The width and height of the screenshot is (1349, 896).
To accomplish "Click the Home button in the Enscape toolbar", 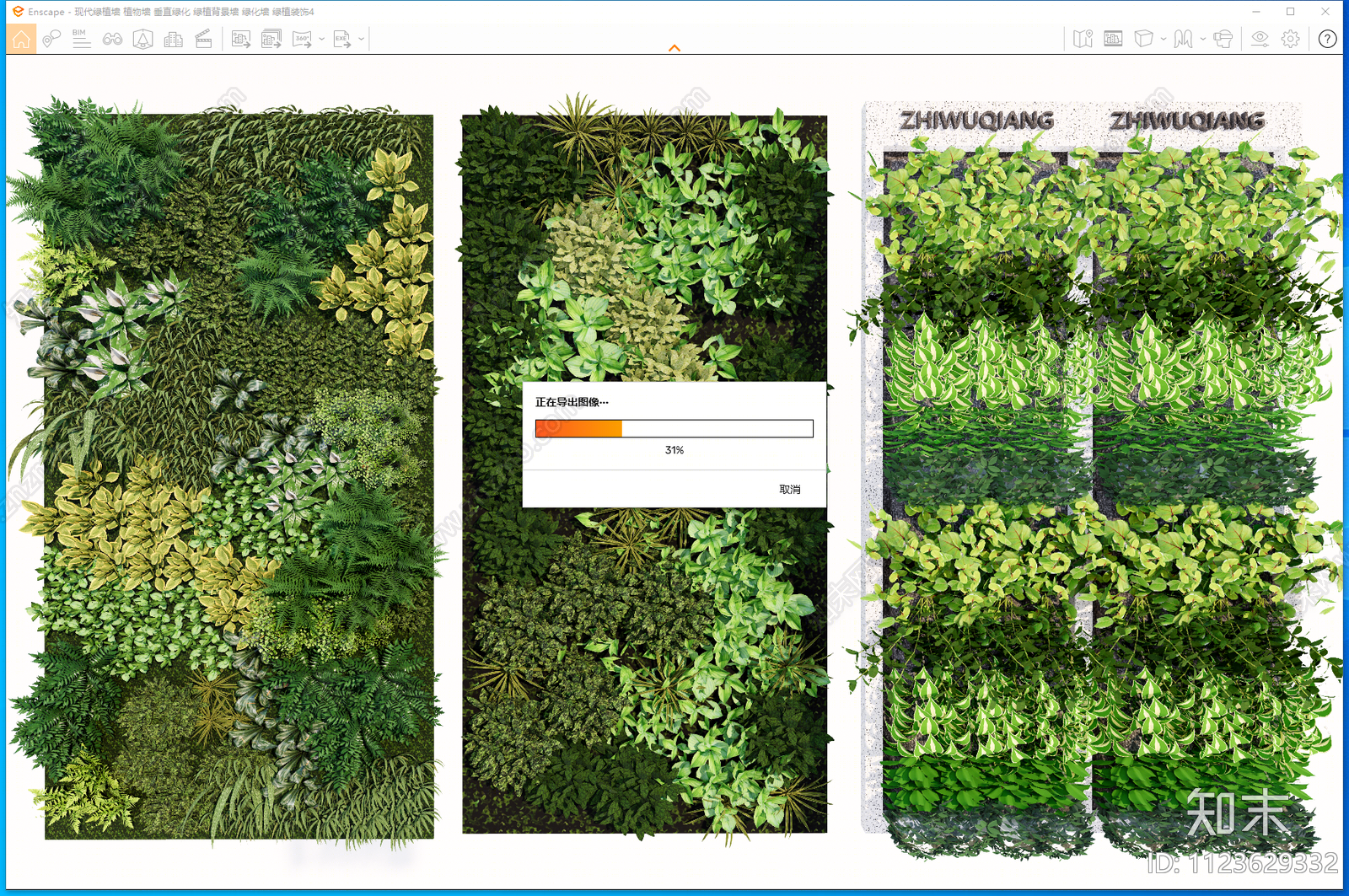I will [21, 39].
